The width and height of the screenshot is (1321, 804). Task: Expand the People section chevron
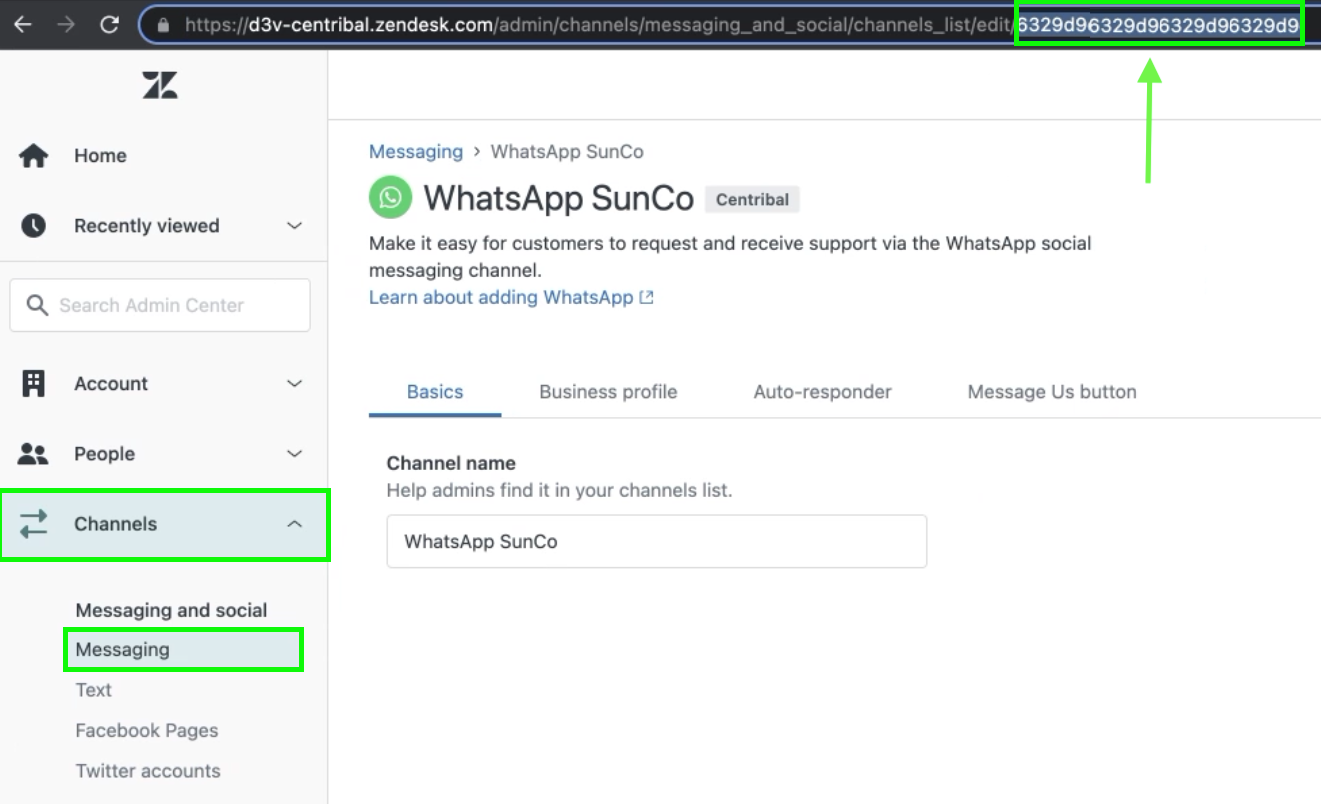click(294, 454)
